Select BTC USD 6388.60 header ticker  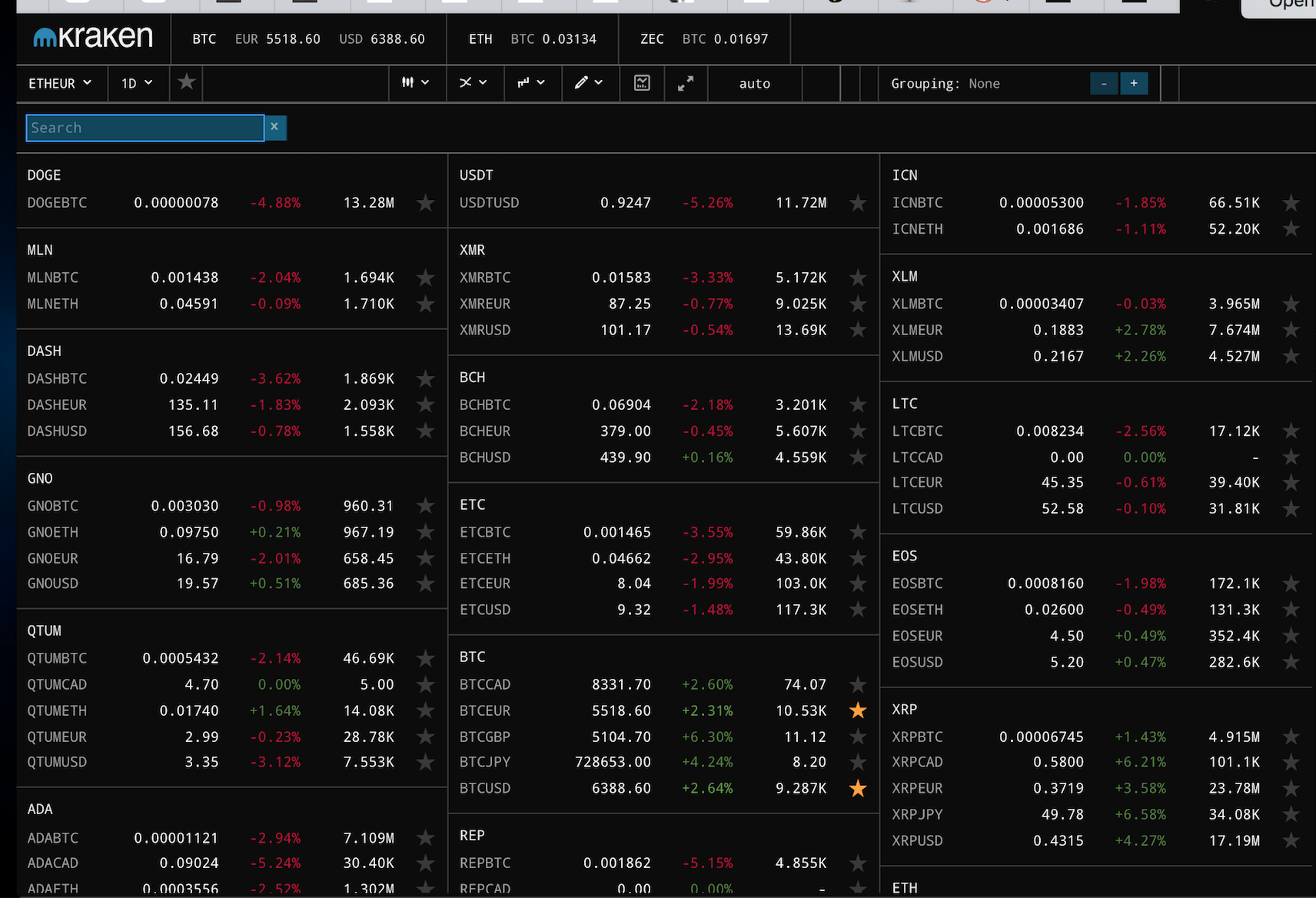click(x=382, y=38)
